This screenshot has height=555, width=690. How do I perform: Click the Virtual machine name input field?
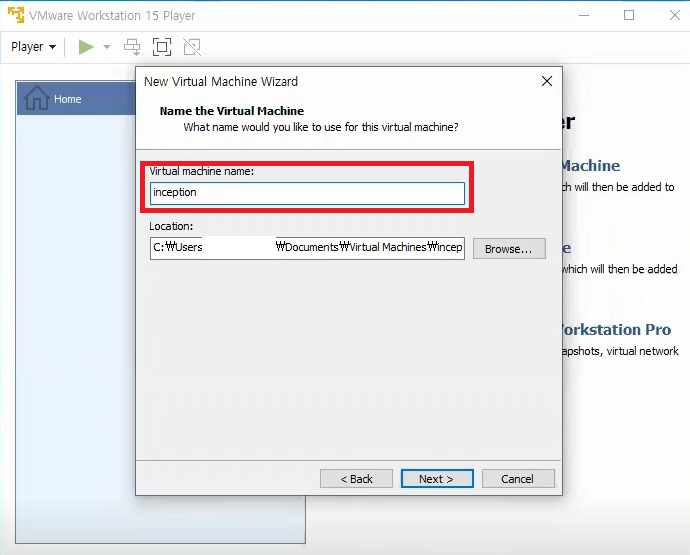tap(307, 193)
